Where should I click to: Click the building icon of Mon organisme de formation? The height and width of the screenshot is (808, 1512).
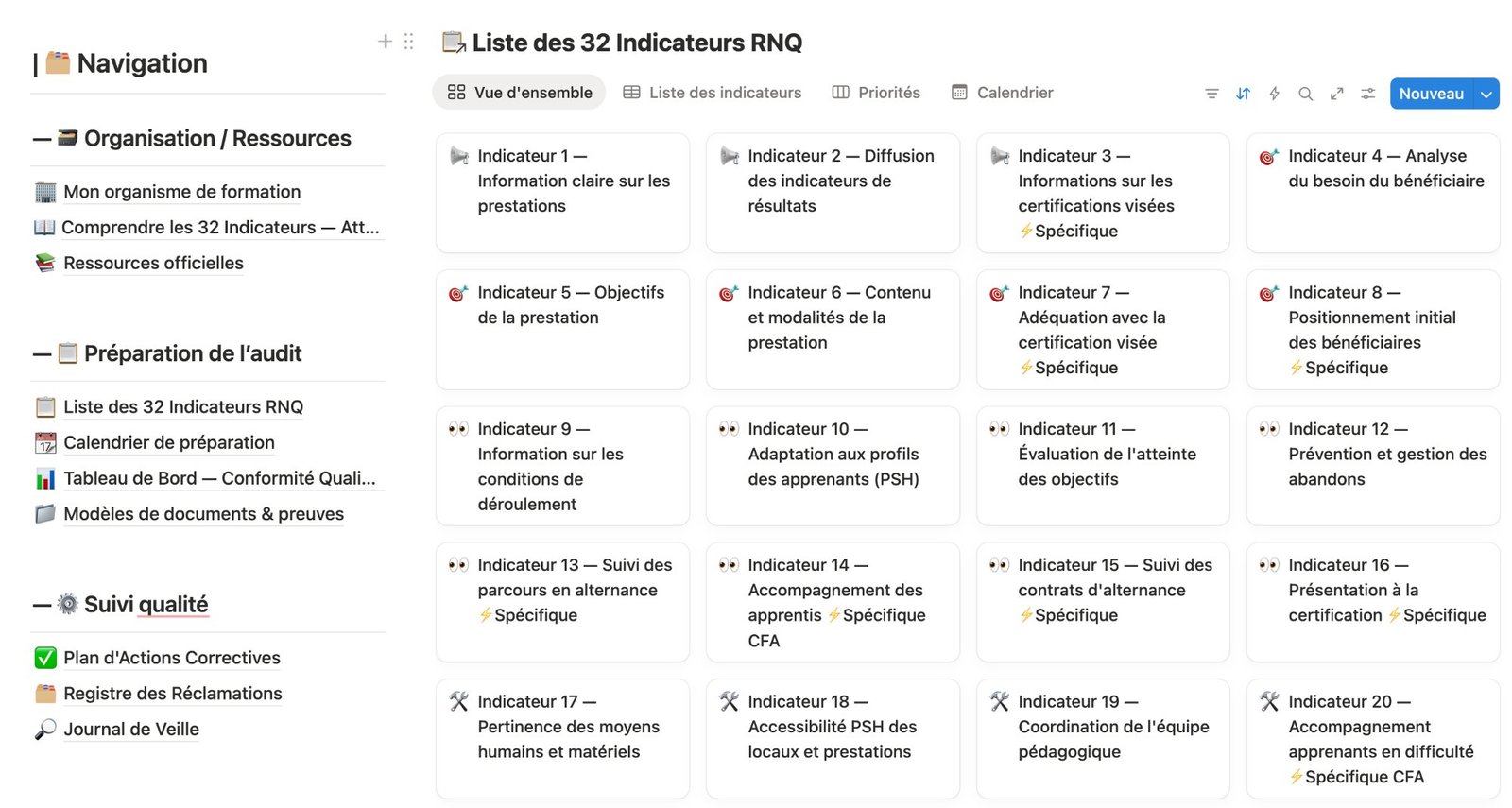(x=45, y=192)
